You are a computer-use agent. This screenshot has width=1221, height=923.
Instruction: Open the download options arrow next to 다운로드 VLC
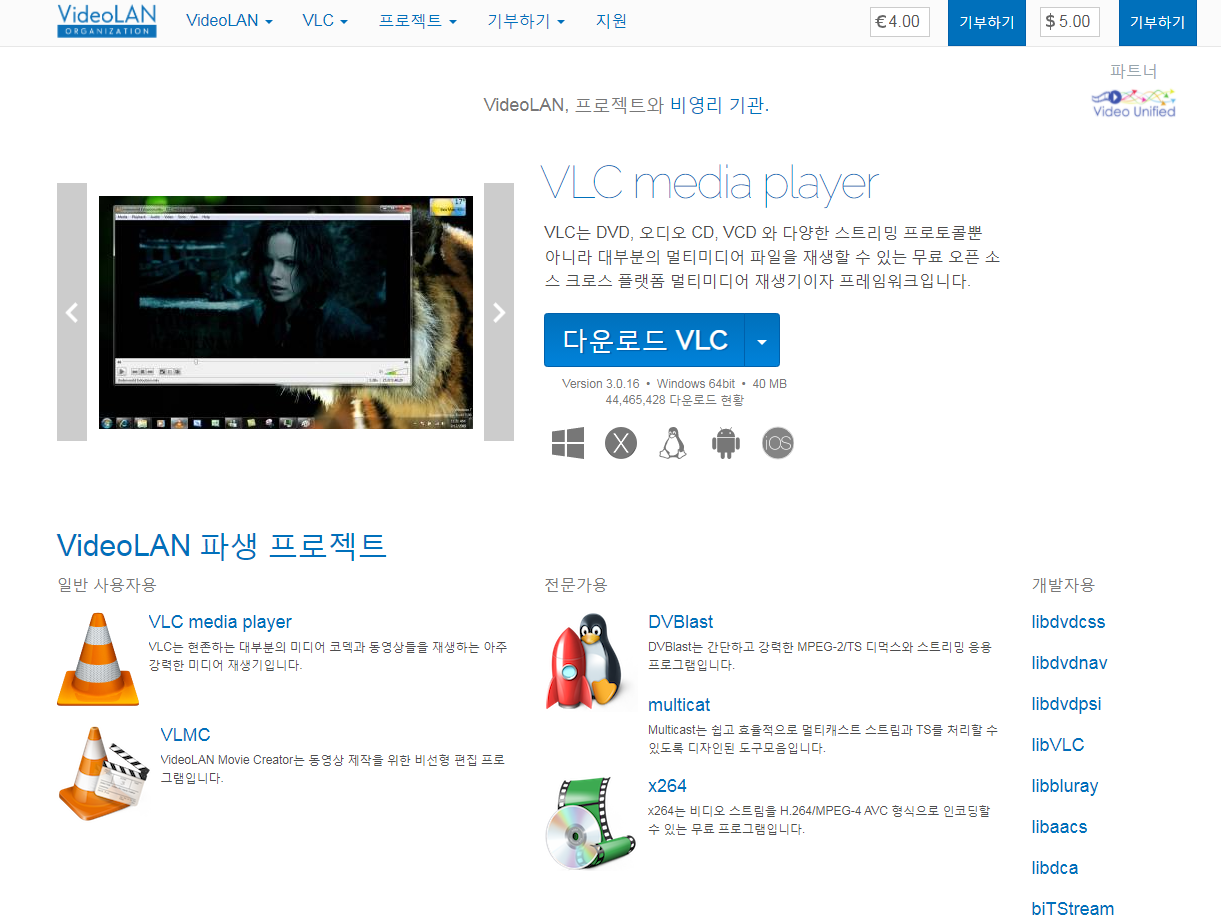(762, 340)
